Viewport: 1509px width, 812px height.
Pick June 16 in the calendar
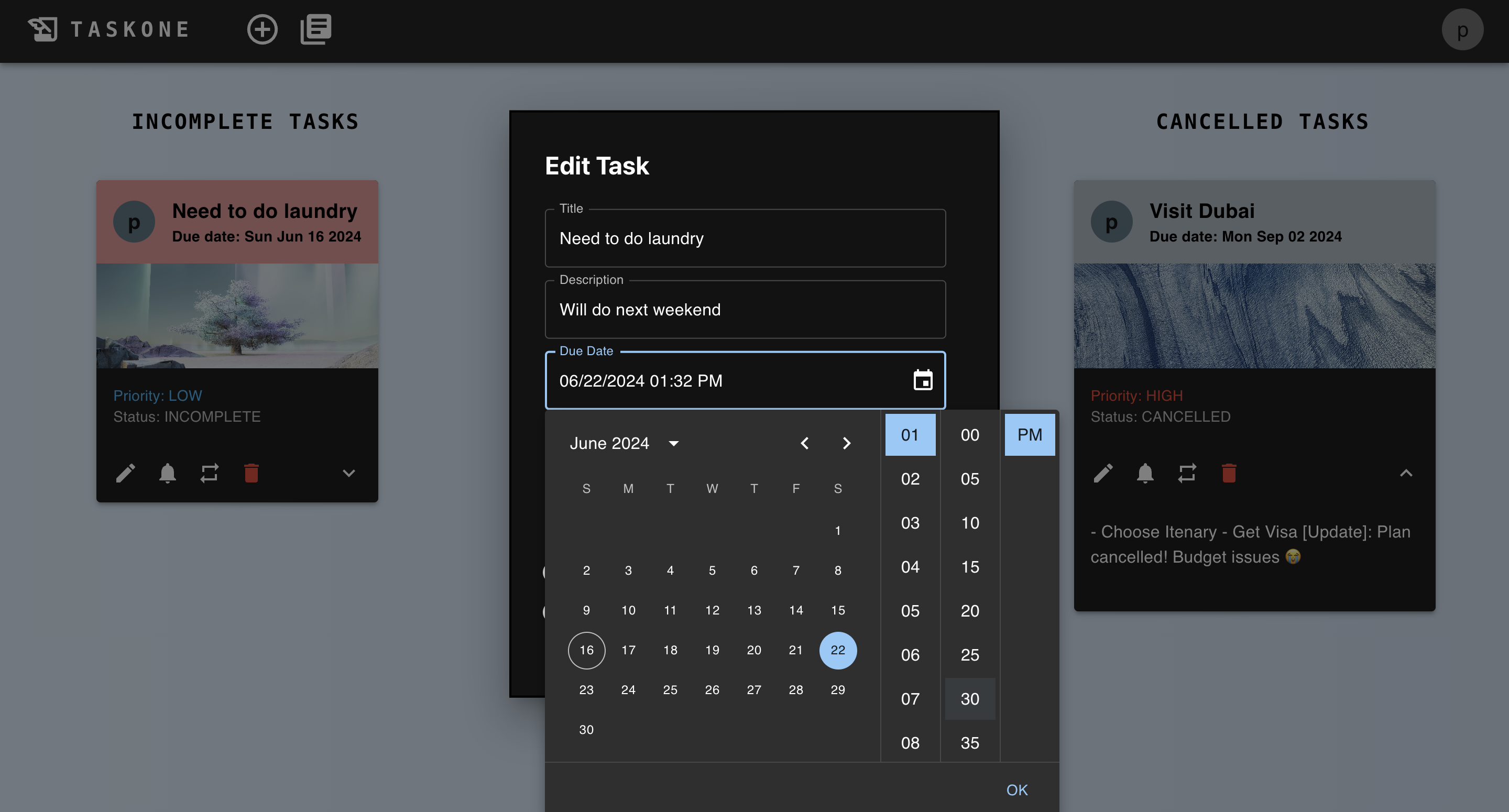point(586,650)
